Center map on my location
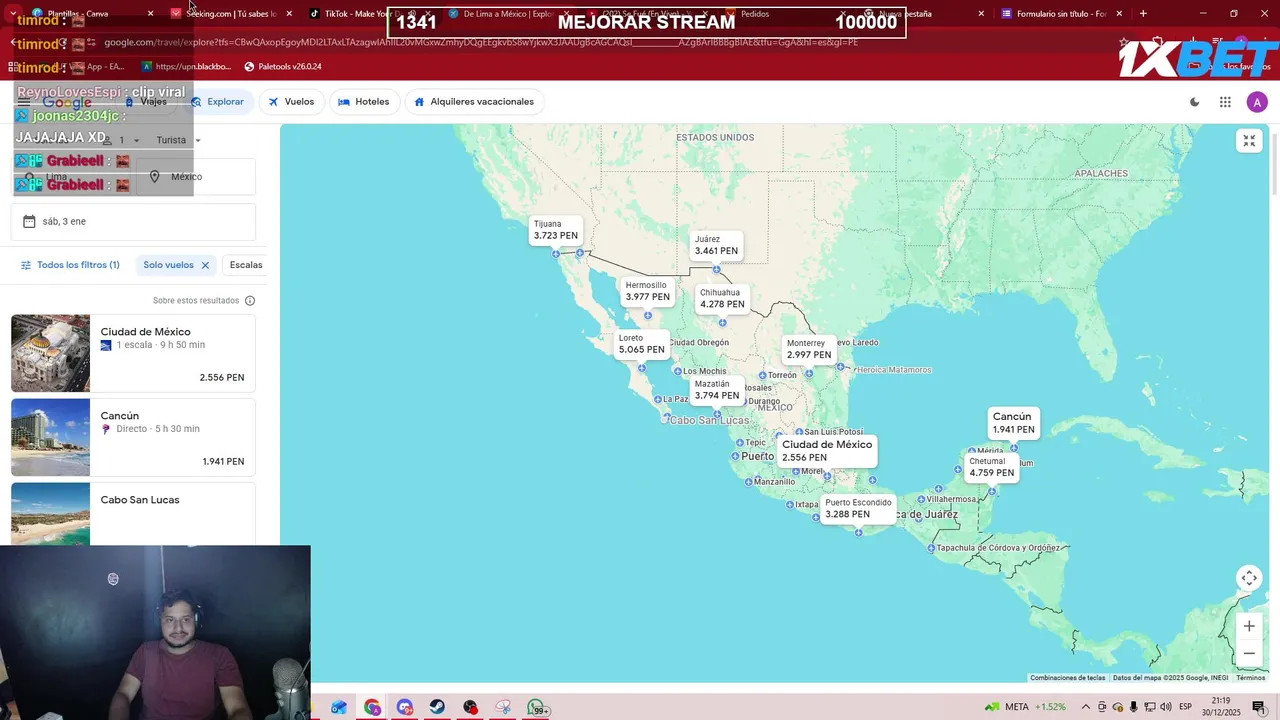 [x=1249, y=578]
